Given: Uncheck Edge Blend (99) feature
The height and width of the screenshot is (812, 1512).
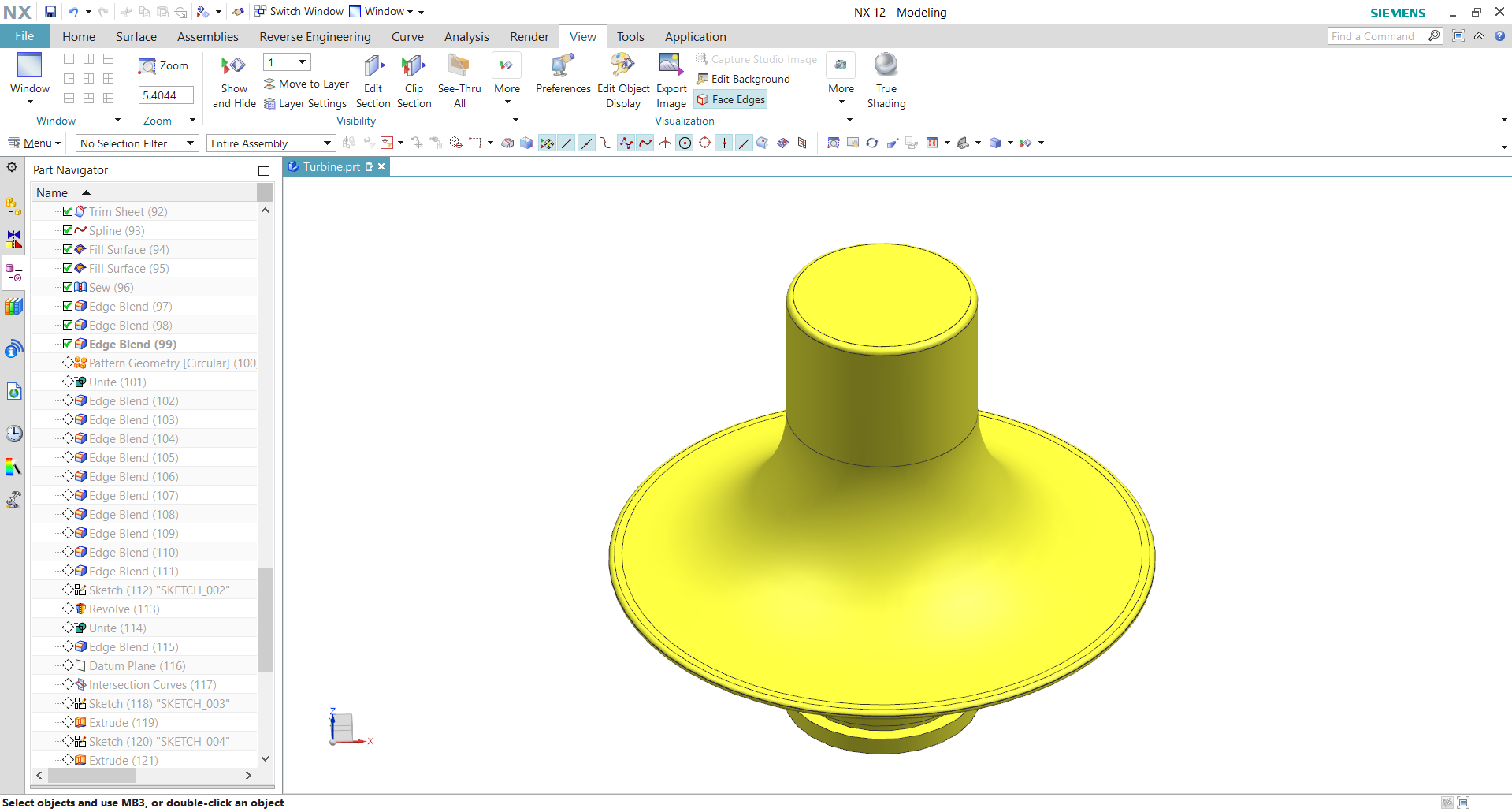Looking at the screenshot, I should coord(68,344).
